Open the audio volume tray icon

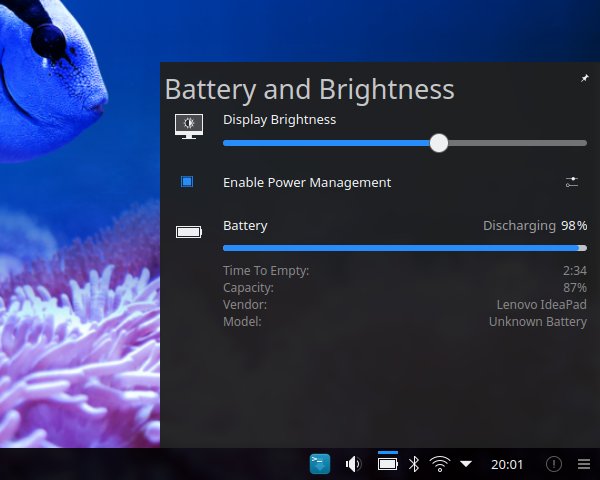[353, 464]
